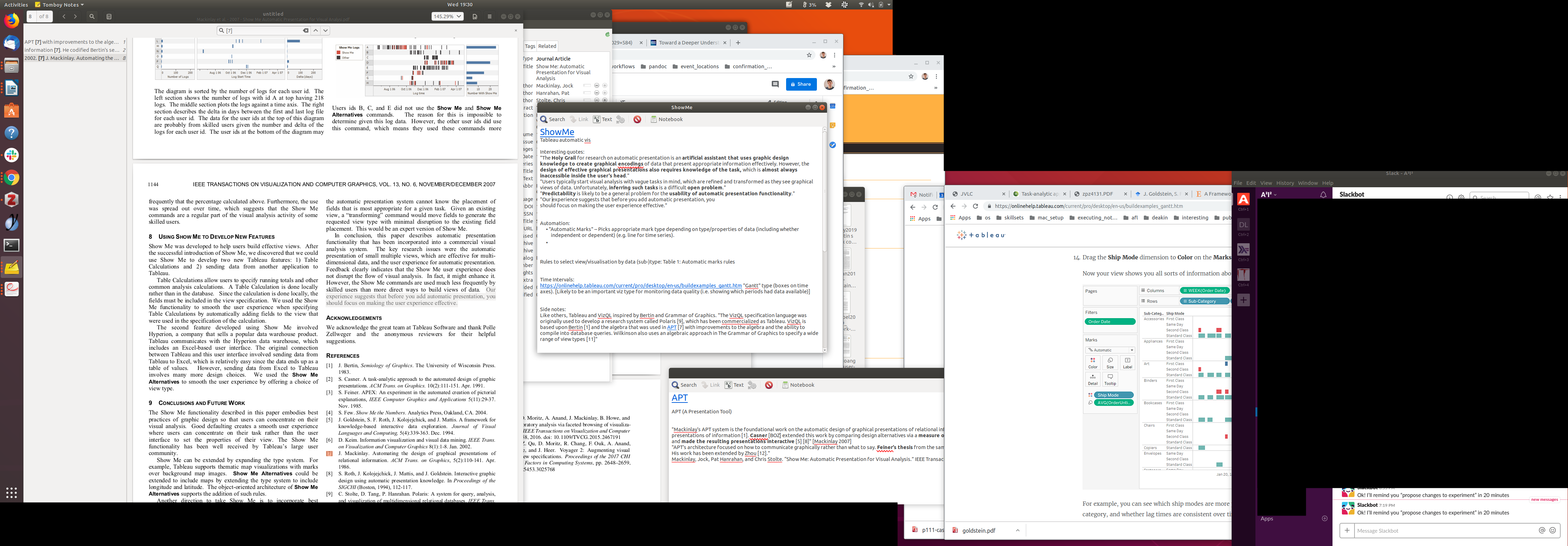
Task: Click the tools gear icon in ShowMe note
Action: pos(620,119)
